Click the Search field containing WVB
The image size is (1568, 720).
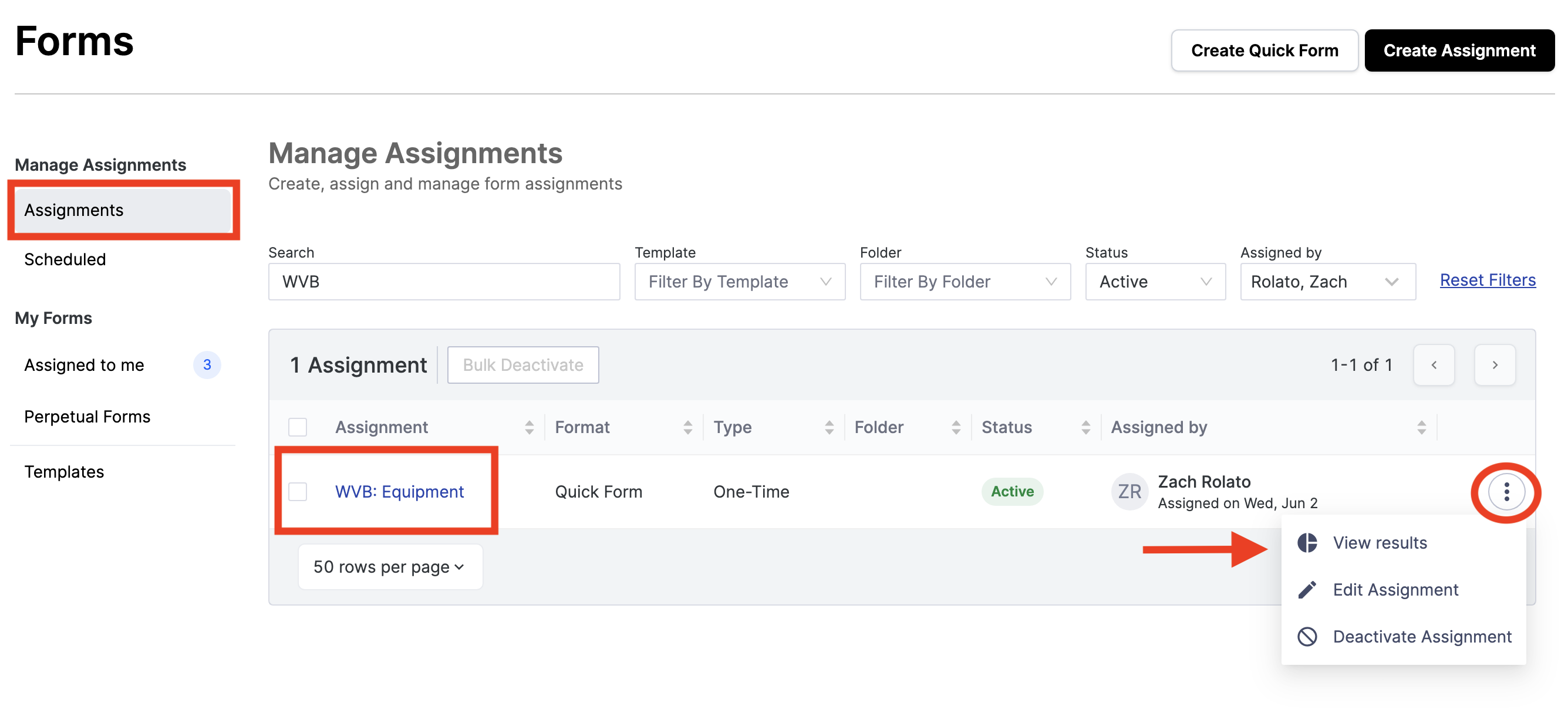[x=444, y=281]
